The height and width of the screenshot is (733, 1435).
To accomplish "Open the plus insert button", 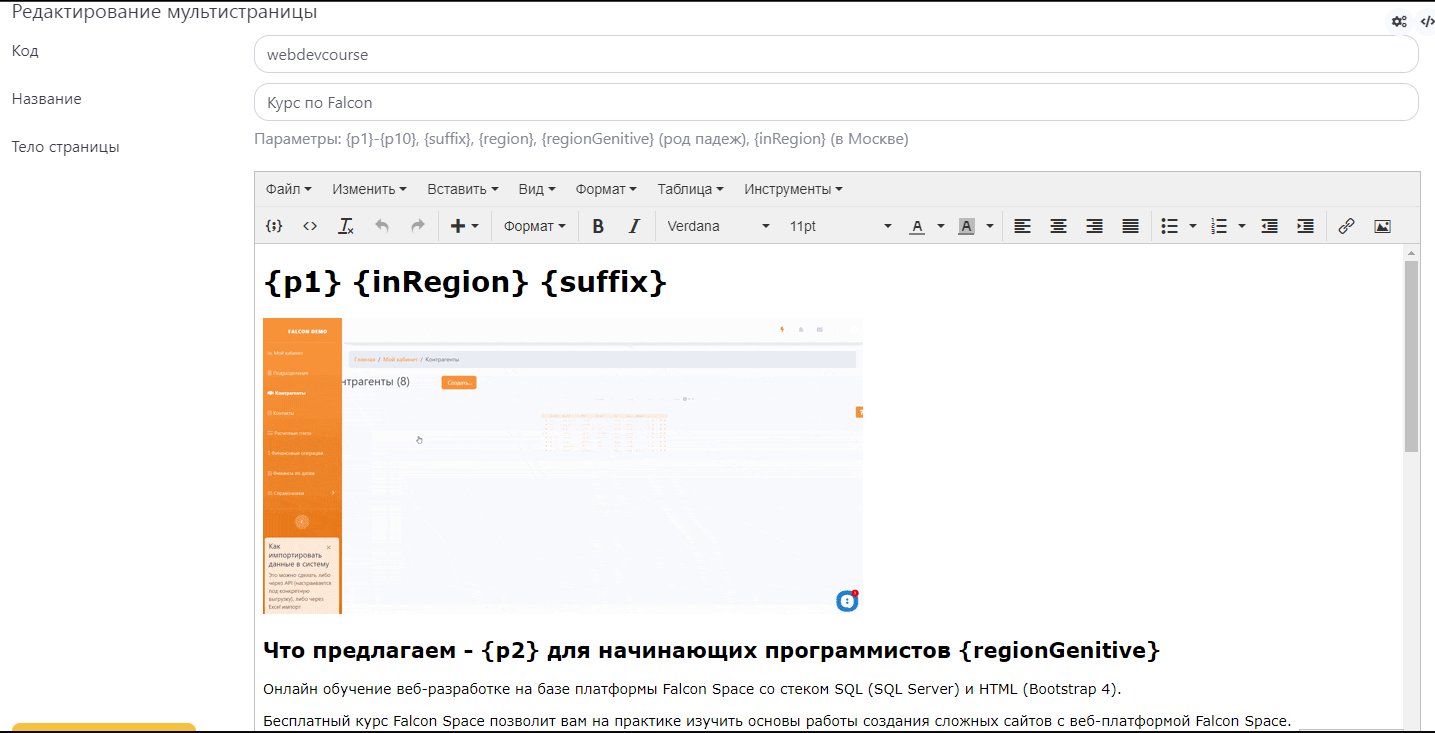I will coord(465,226).
